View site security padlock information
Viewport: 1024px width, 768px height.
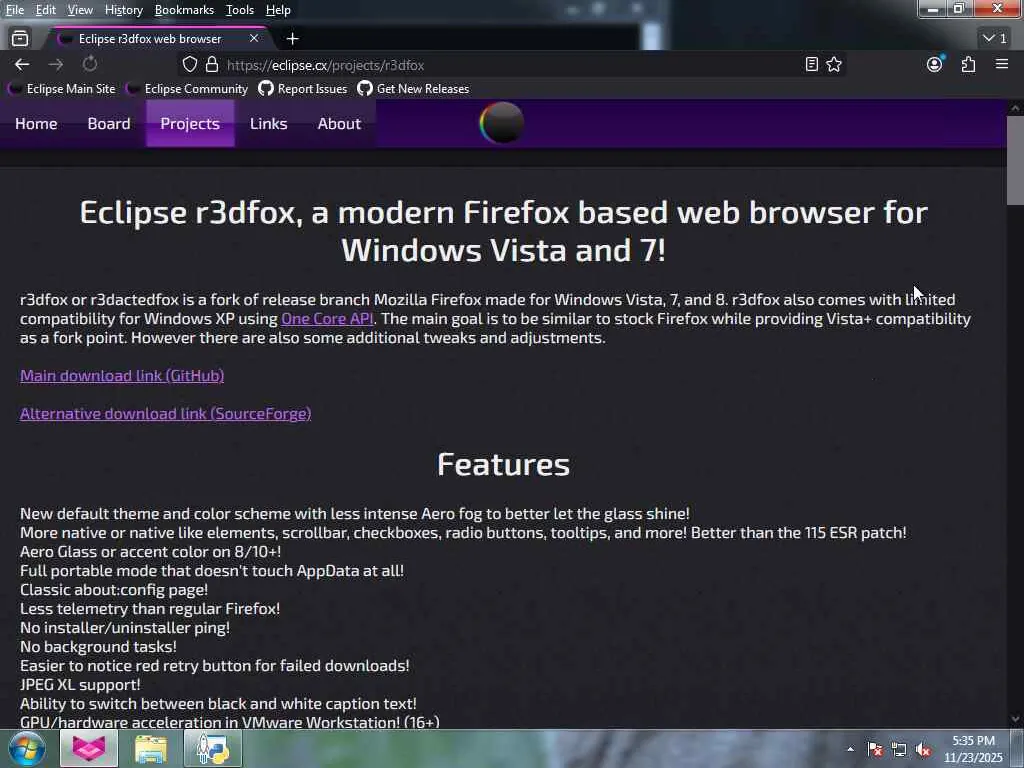click(x=212, y=65)
